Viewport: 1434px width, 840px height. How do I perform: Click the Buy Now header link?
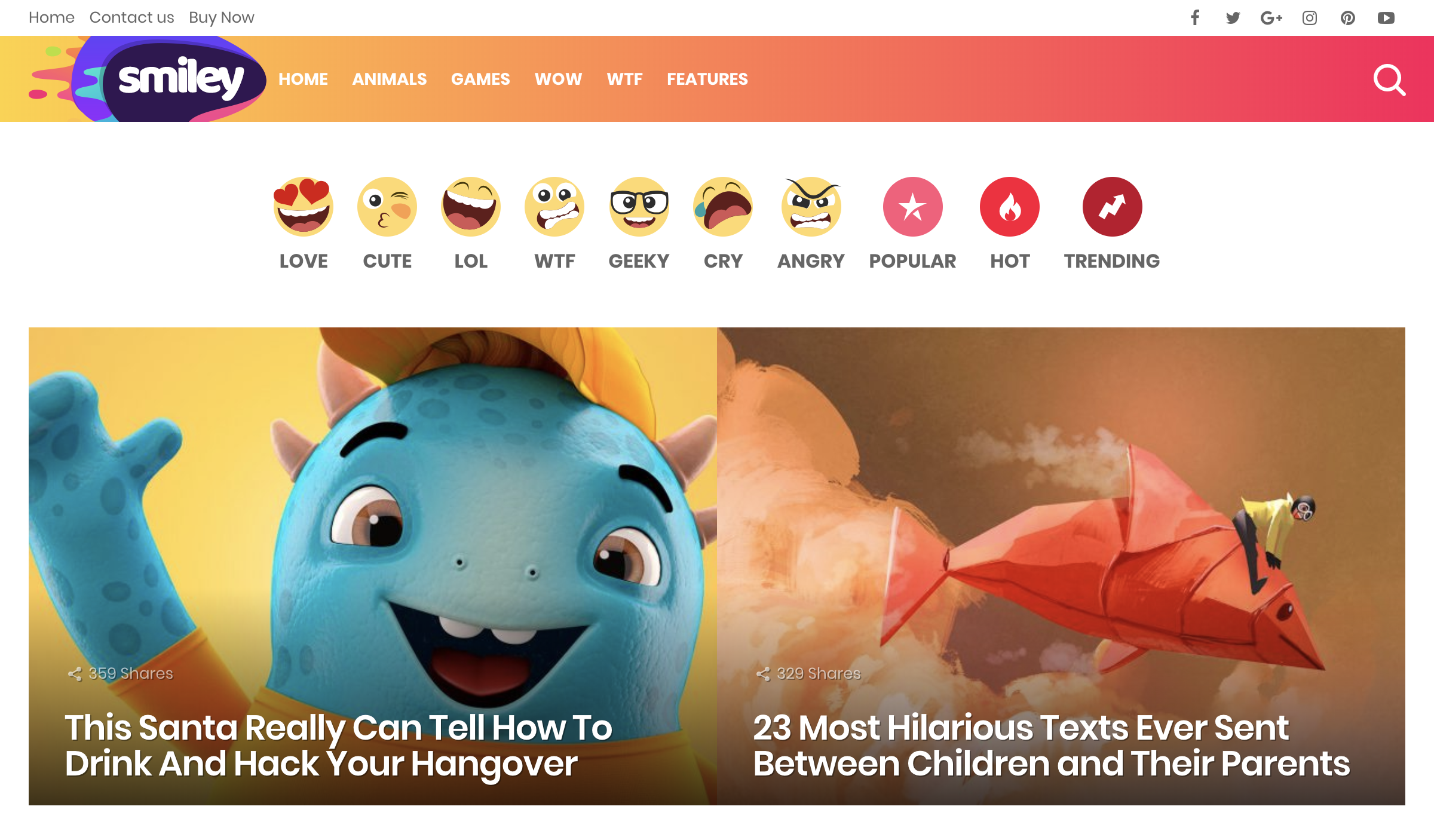221,18
